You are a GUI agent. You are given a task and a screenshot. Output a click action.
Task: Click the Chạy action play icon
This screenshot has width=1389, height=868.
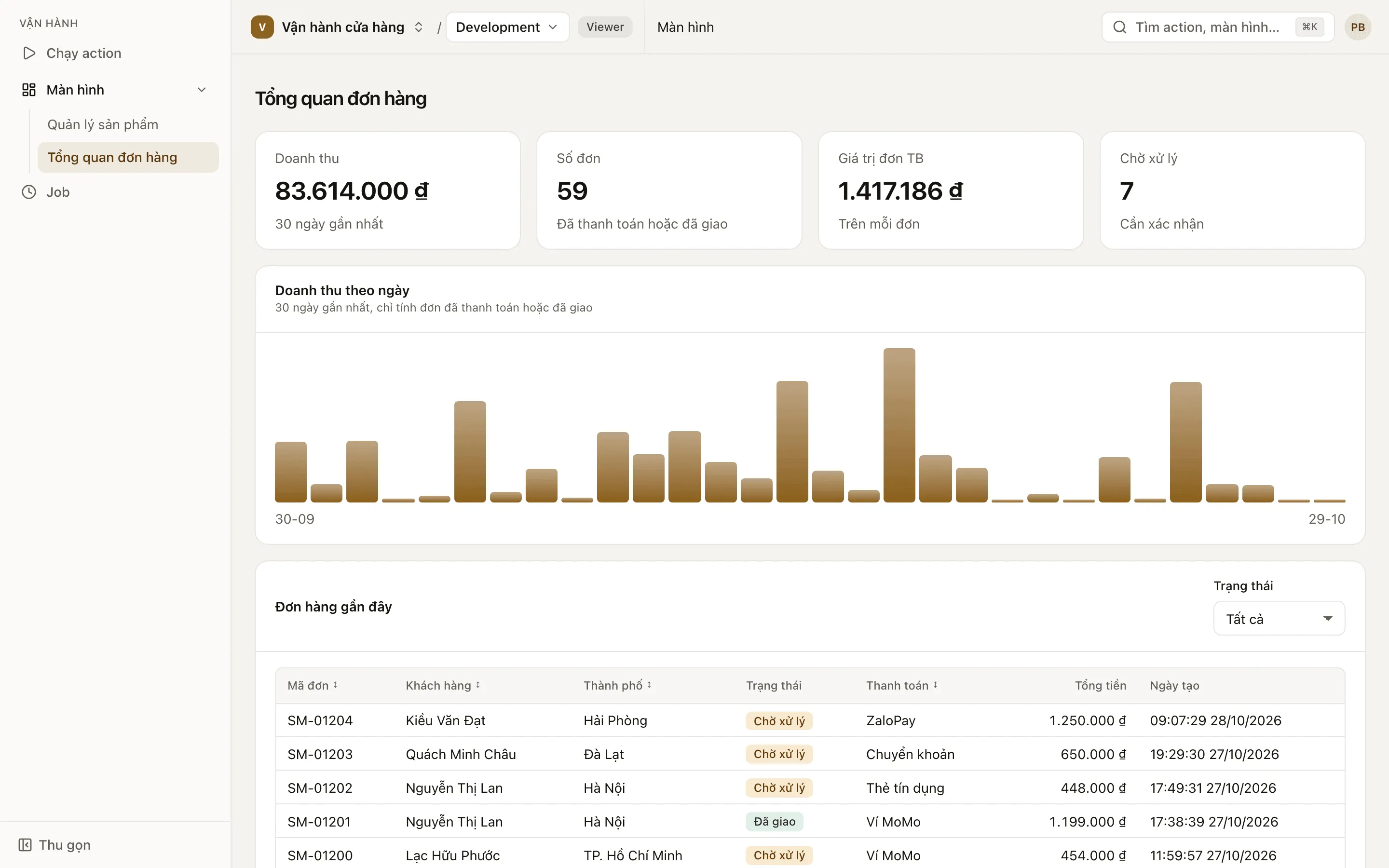29,54
